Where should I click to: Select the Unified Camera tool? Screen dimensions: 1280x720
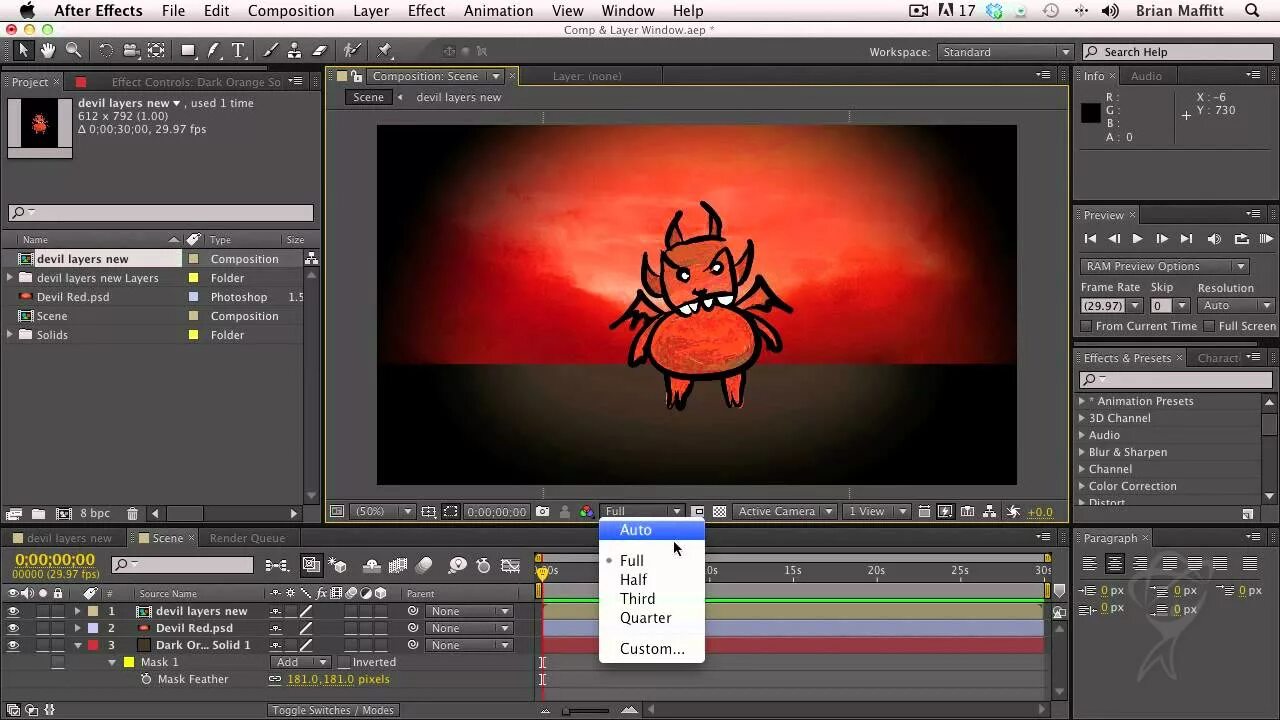(x=131, y=50)
